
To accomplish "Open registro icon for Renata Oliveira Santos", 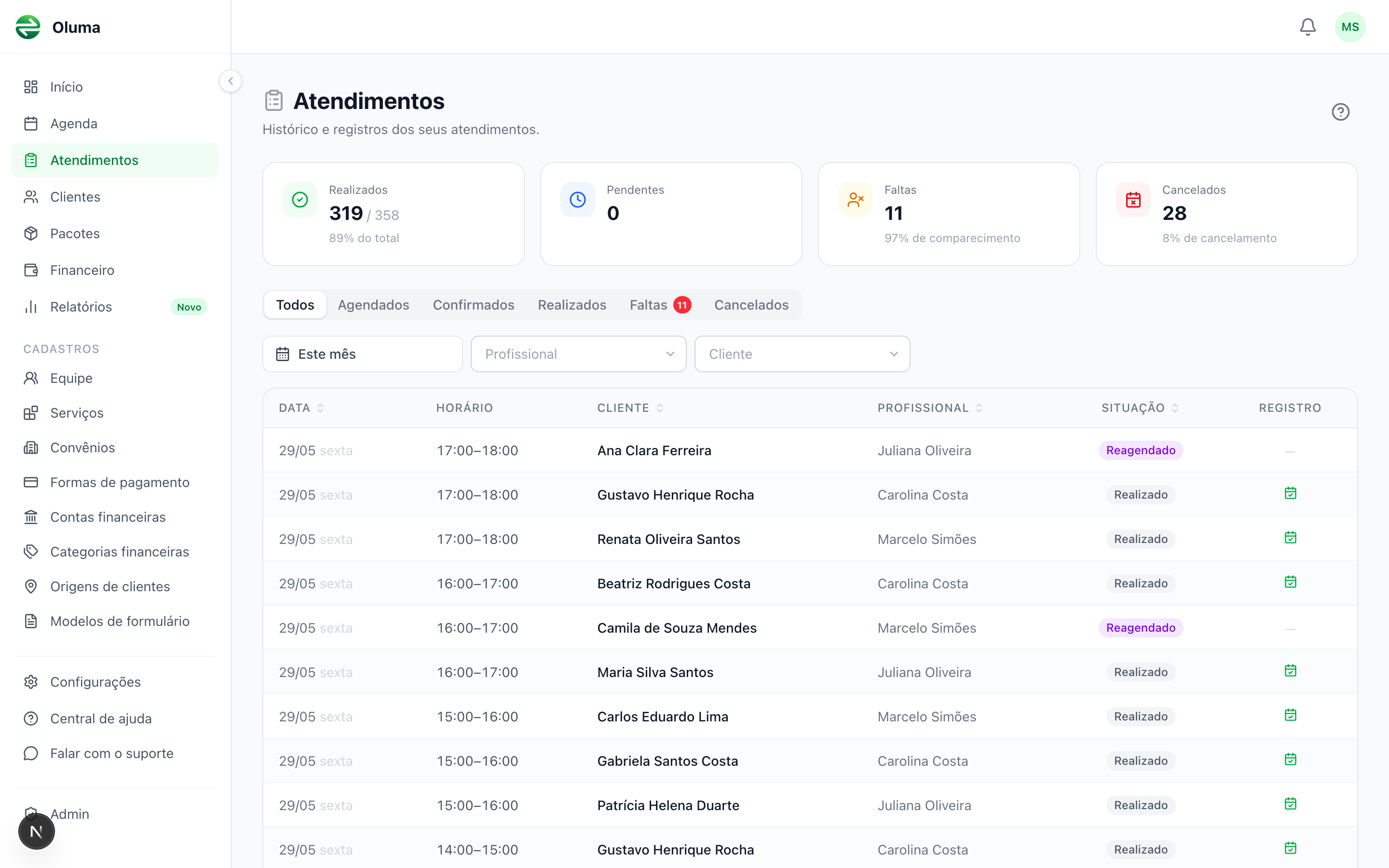I will click(x=1290, y=538).
